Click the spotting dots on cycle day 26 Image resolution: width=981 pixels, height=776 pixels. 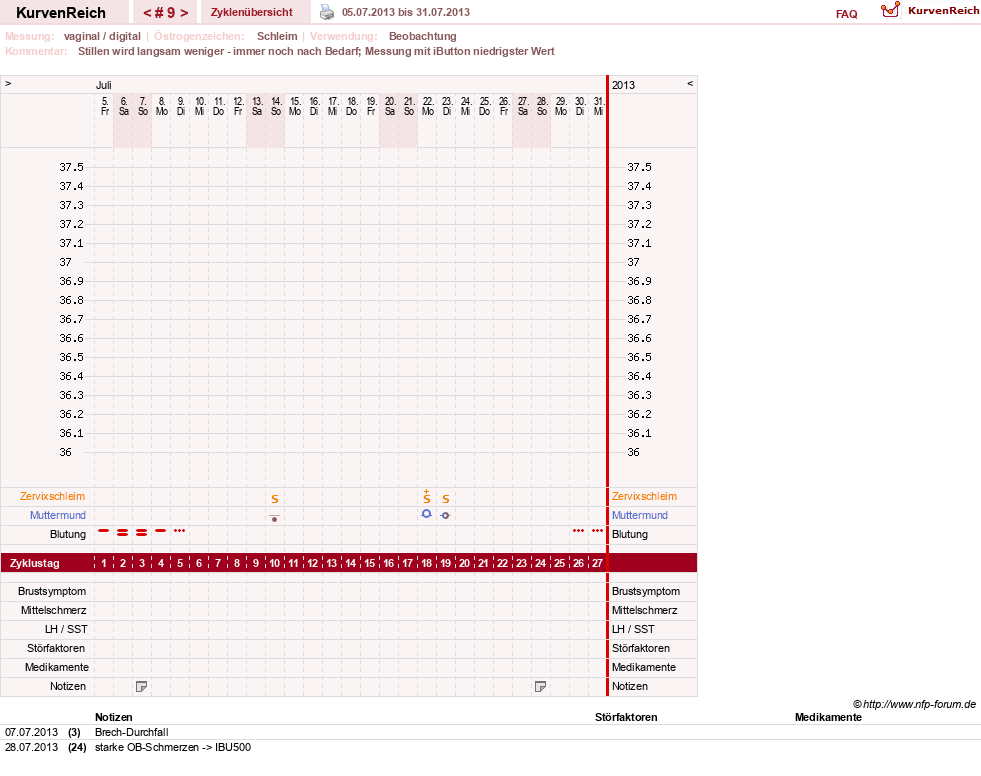pos(578,531)
